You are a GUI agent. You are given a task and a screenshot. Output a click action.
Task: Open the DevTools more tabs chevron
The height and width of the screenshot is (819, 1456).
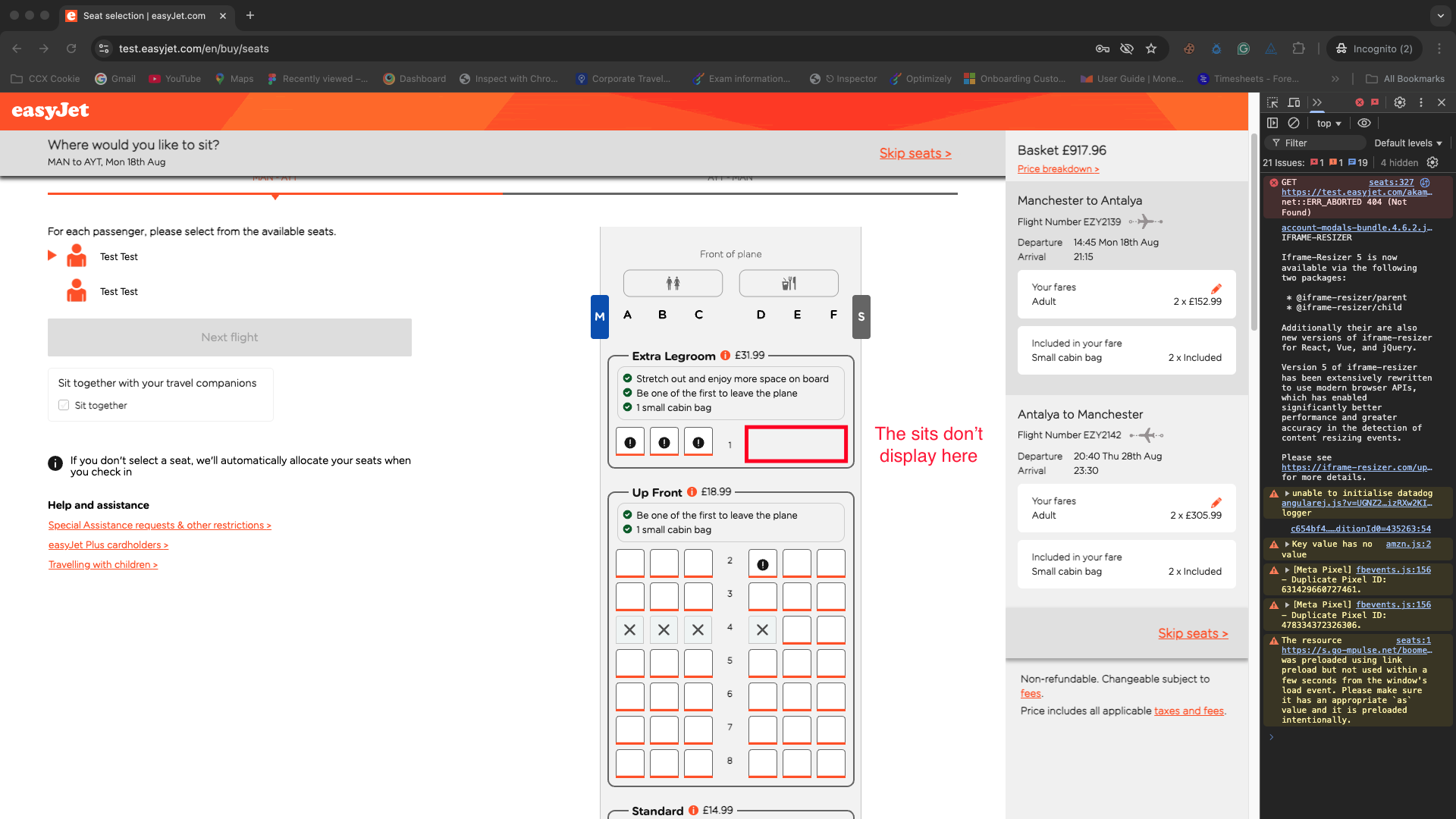[x=1317, y=102]
